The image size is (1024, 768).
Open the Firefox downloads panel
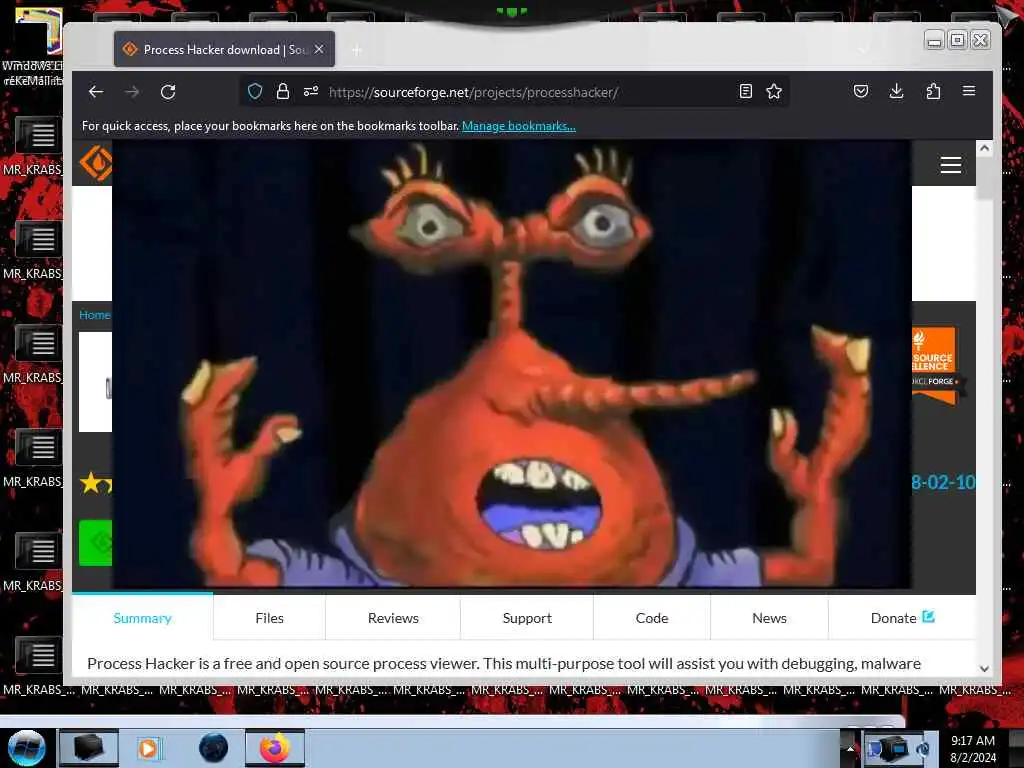coord(897,91)
